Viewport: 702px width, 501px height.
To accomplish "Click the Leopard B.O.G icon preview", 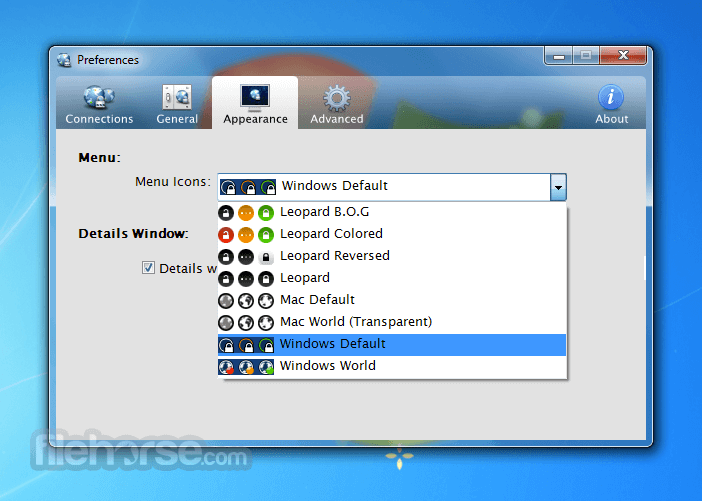I will click(x=246, y=213).
